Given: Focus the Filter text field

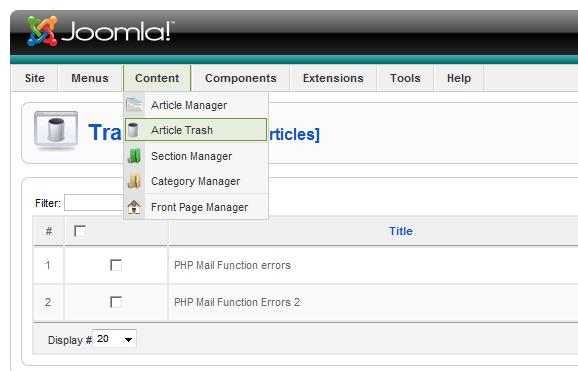Looking at the screenshot, I should coord(94,202).
